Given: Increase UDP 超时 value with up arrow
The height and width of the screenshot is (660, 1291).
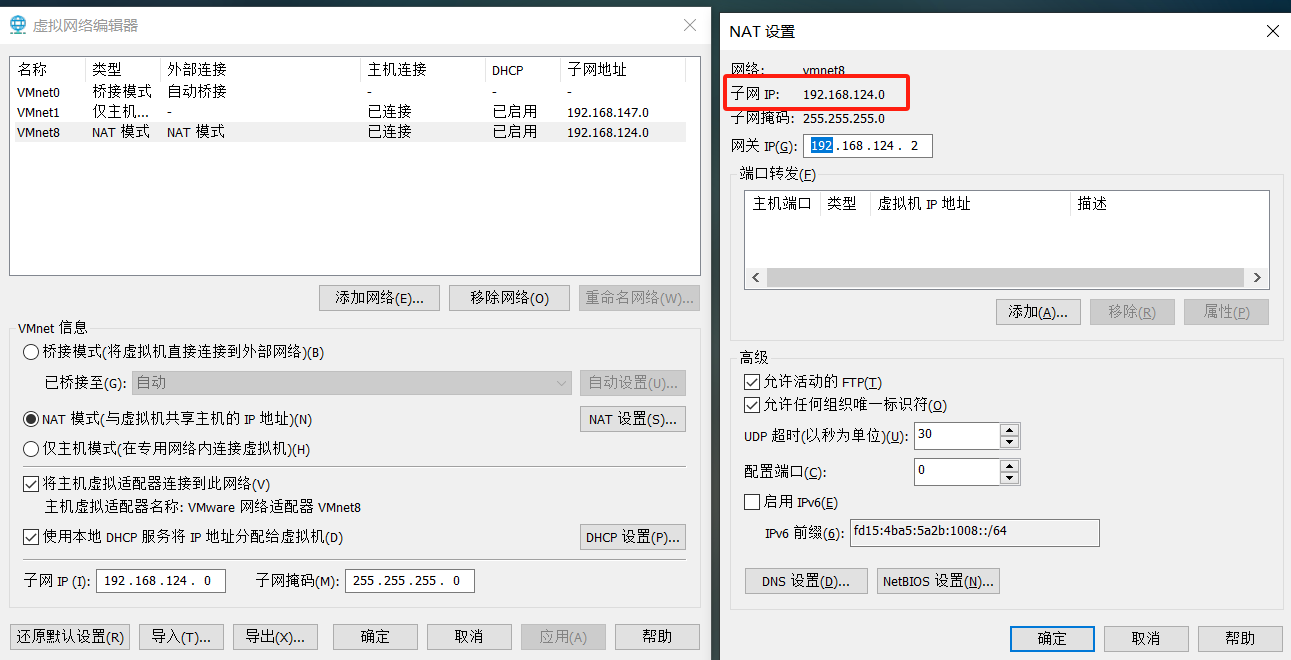Looking at the screenshot, I should (1009, 429).
